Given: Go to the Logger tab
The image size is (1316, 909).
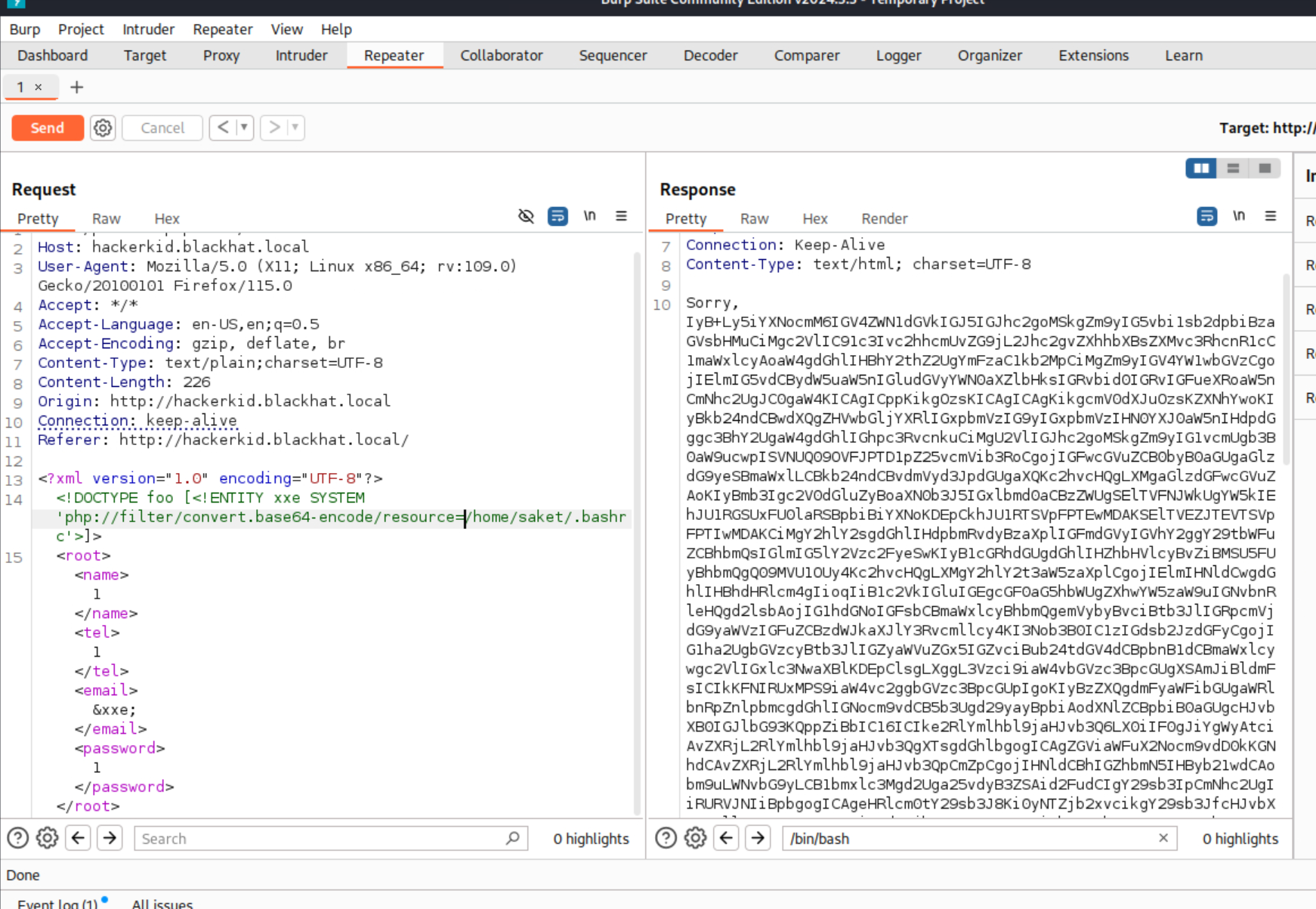Looking at the screenshot, I should pyautogui.click(x=899, y=55).
